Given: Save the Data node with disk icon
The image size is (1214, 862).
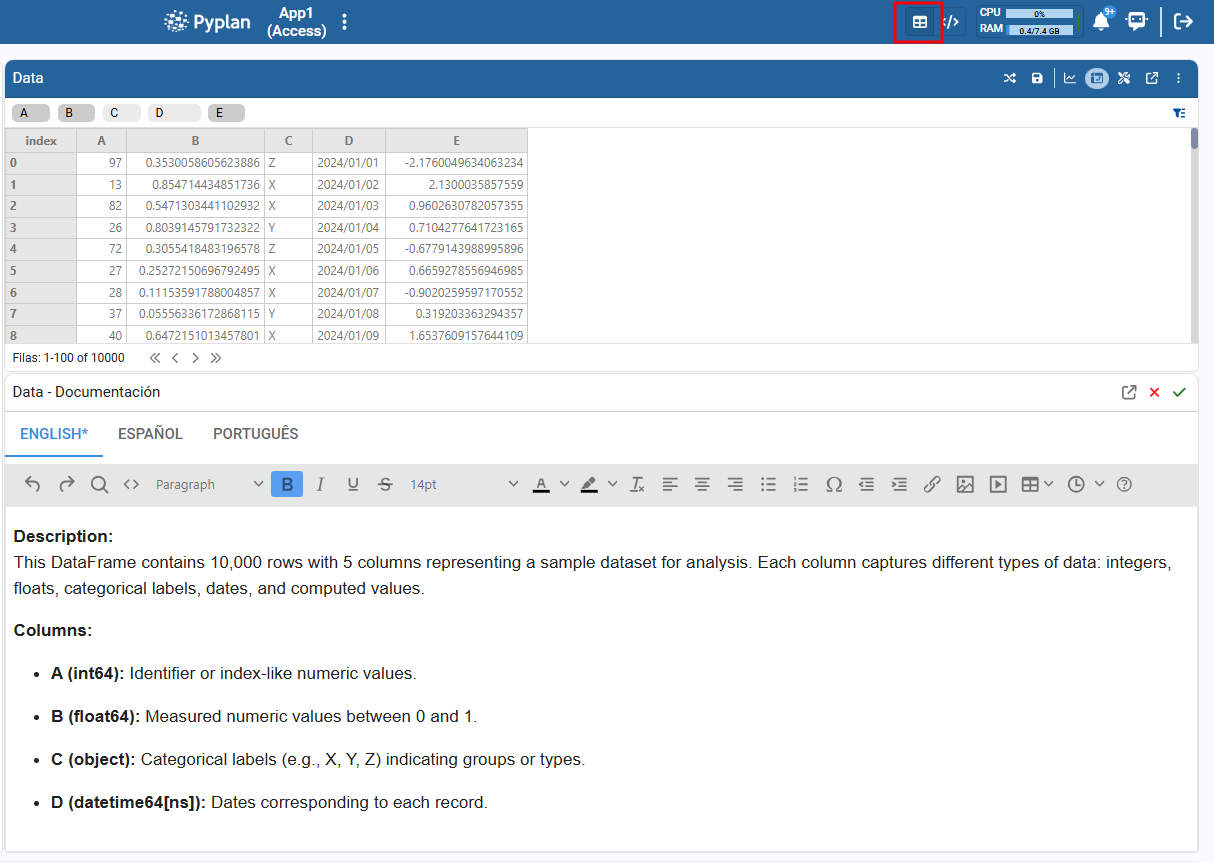Looking at the screenshot, I should [1037, 78].
